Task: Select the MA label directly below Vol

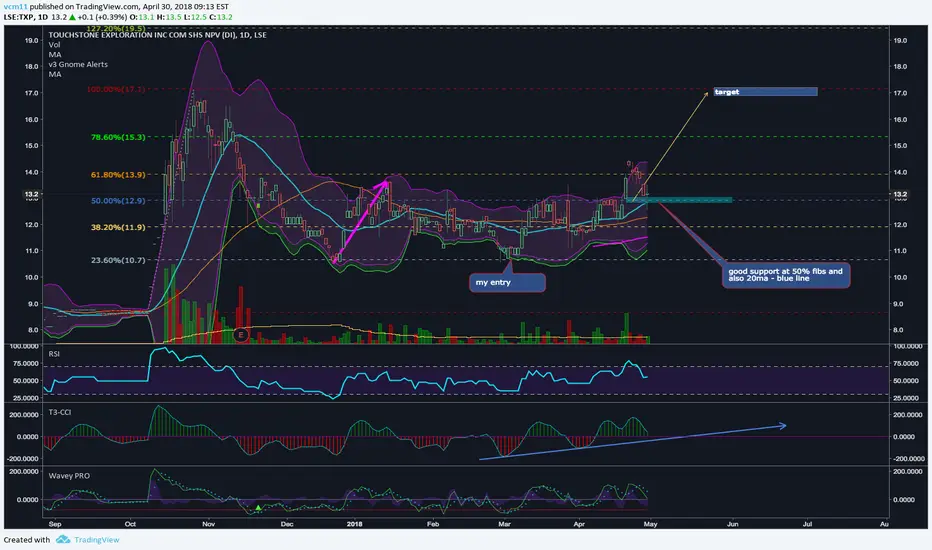Action: 55,55
